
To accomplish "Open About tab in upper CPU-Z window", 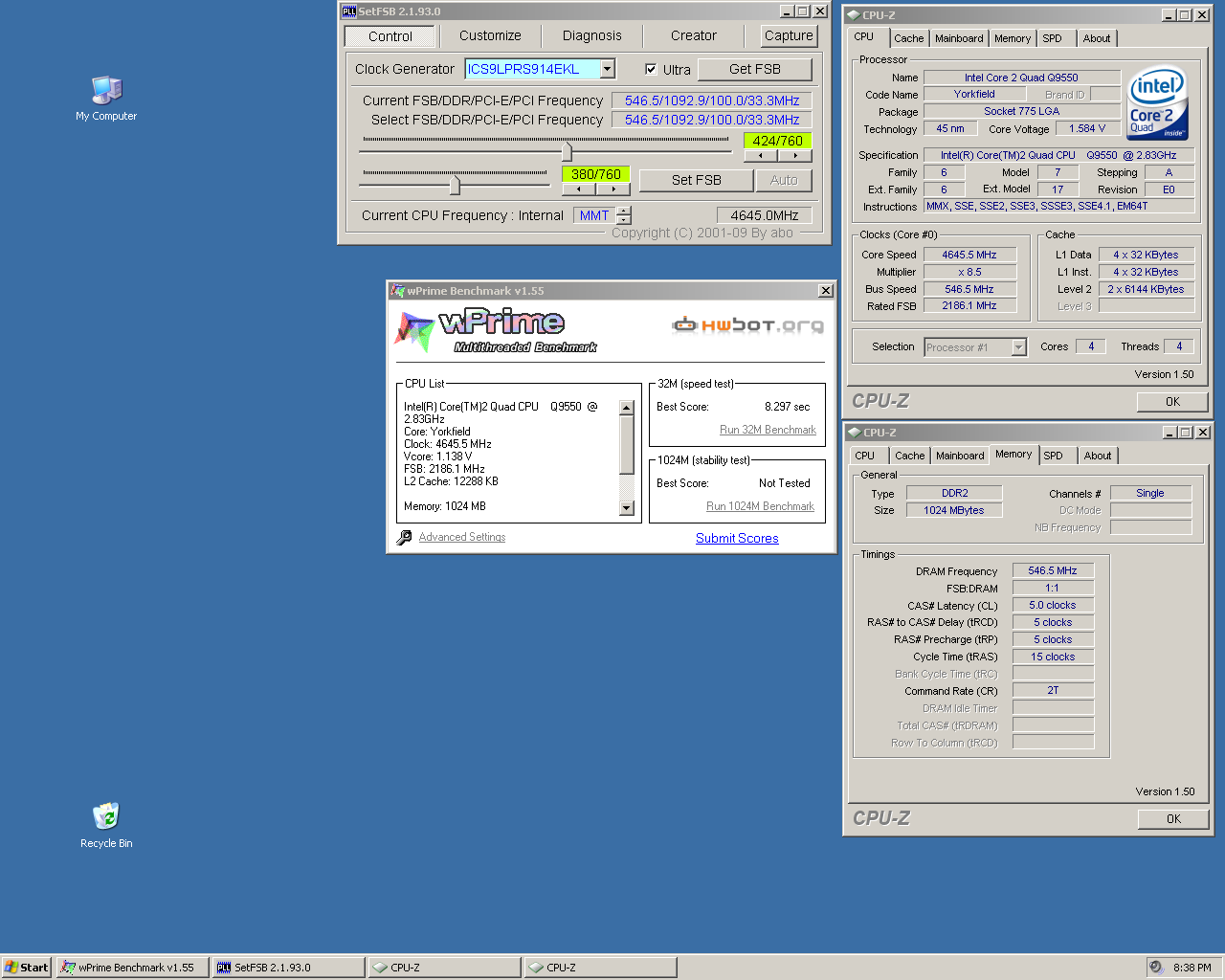I will [1097, 38].
